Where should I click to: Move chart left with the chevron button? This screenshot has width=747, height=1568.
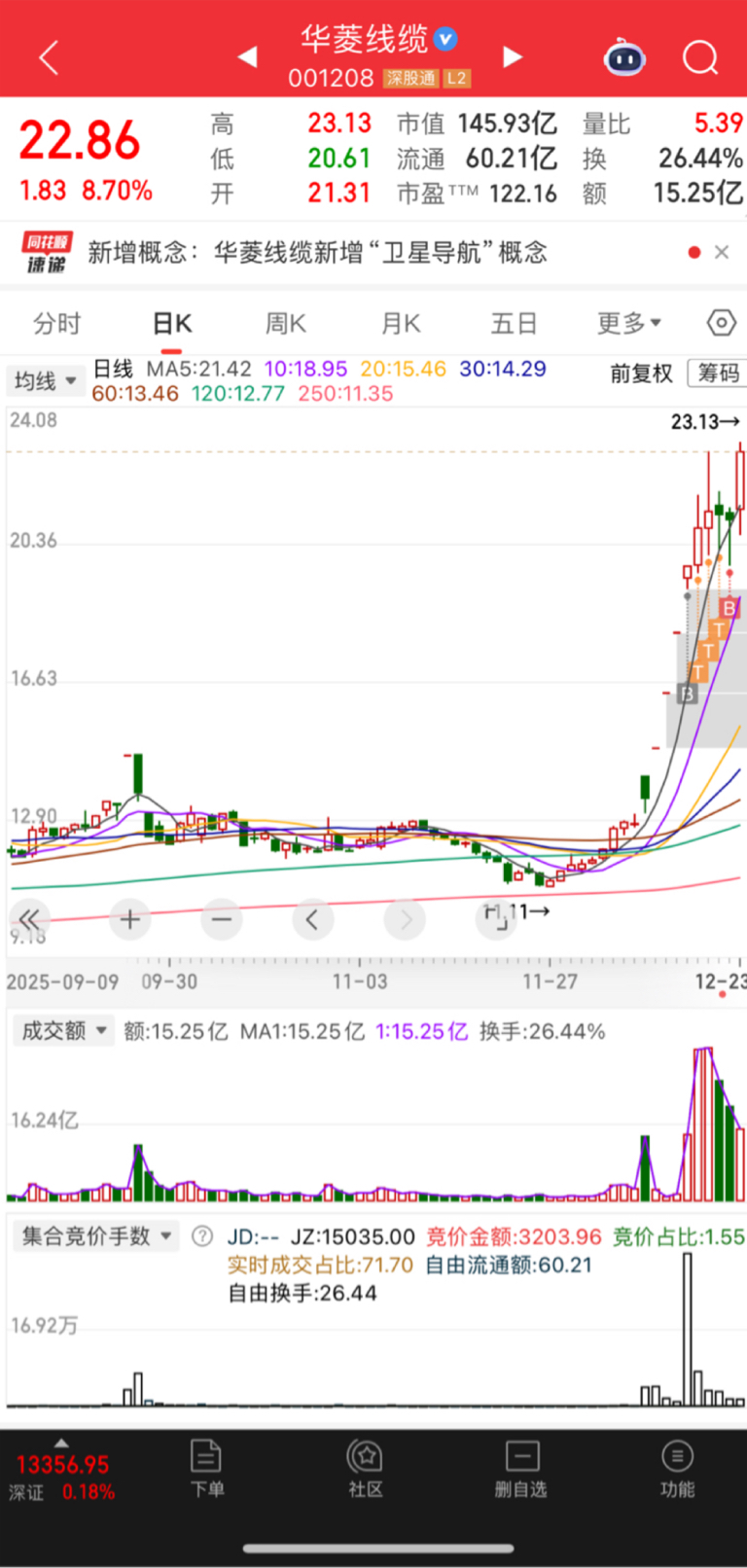[x=312, y=919]
